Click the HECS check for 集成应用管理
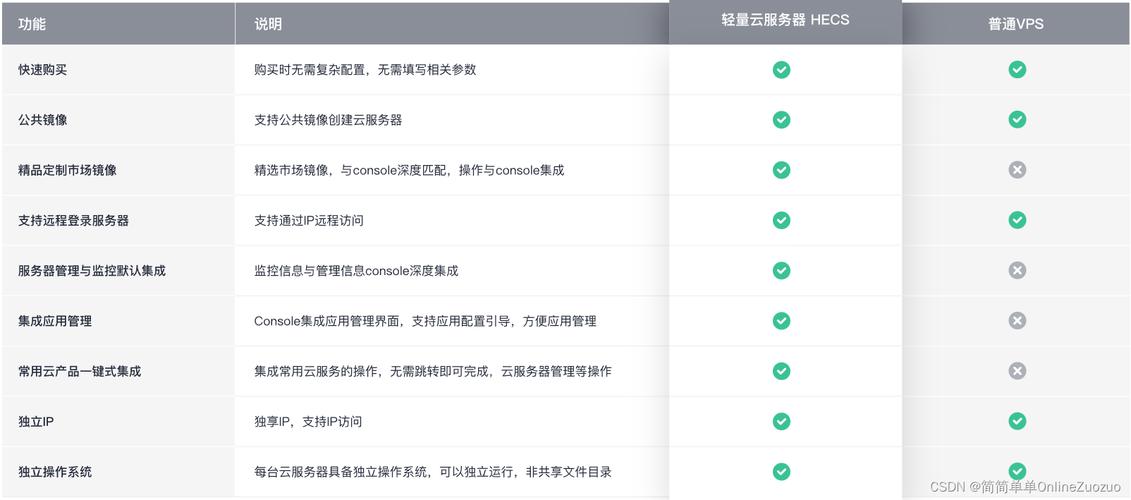This screenshot has height=500, width=1131. 781,321
